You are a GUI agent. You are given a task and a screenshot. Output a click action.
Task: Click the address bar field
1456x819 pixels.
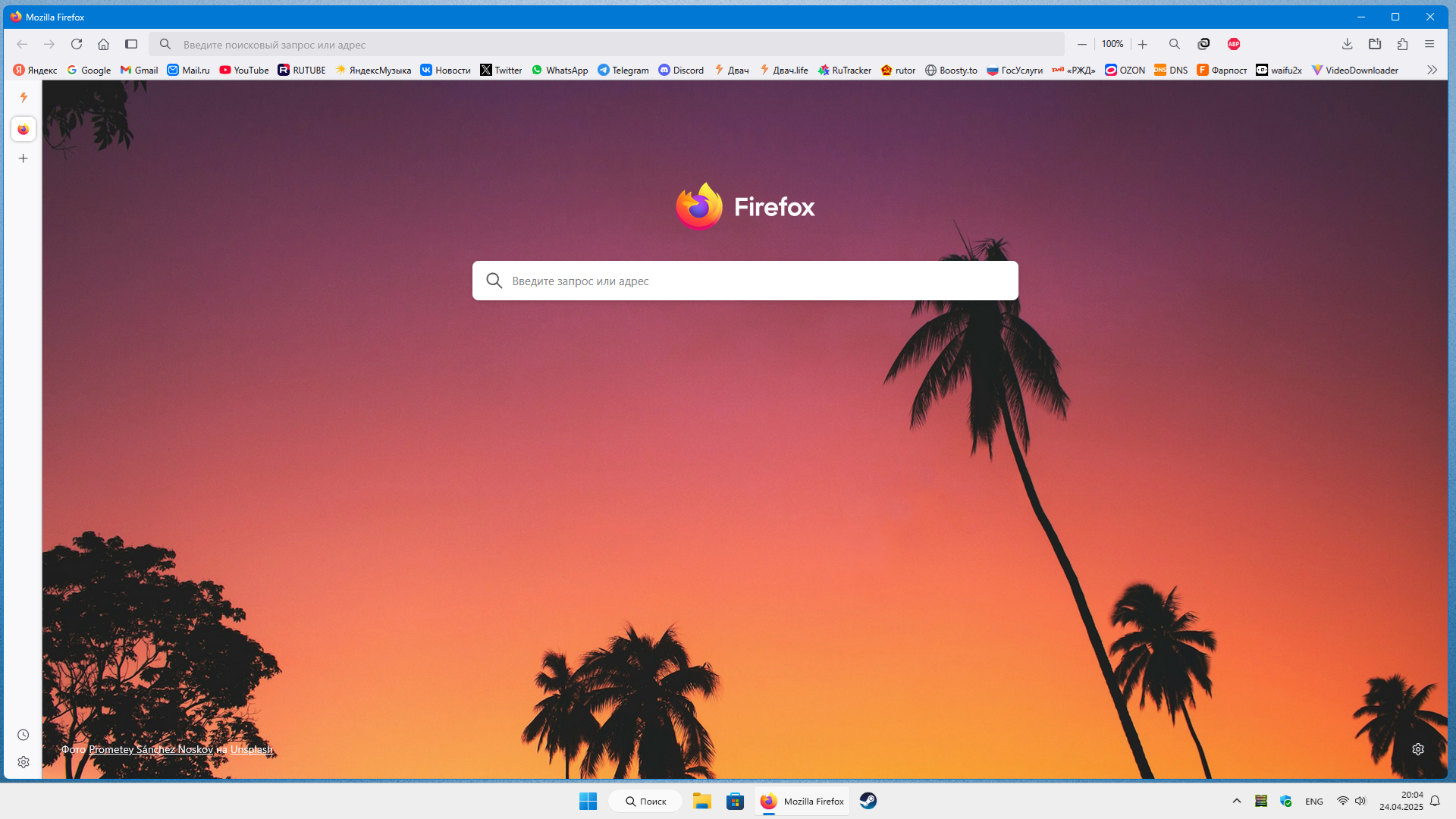pyautogui.click(x=607, y=45)
